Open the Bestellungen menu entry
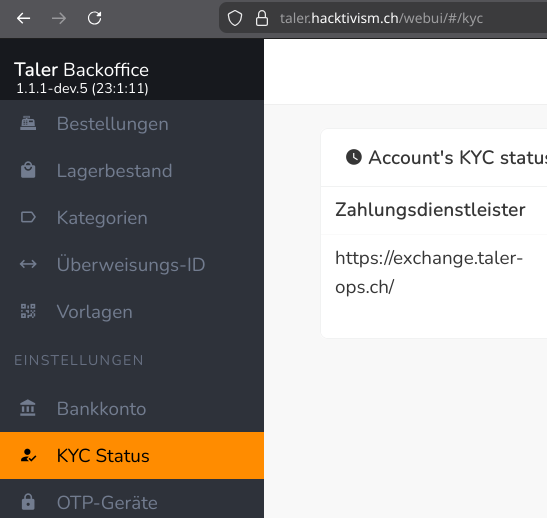The image size is (547, 518). coord(132,124)
